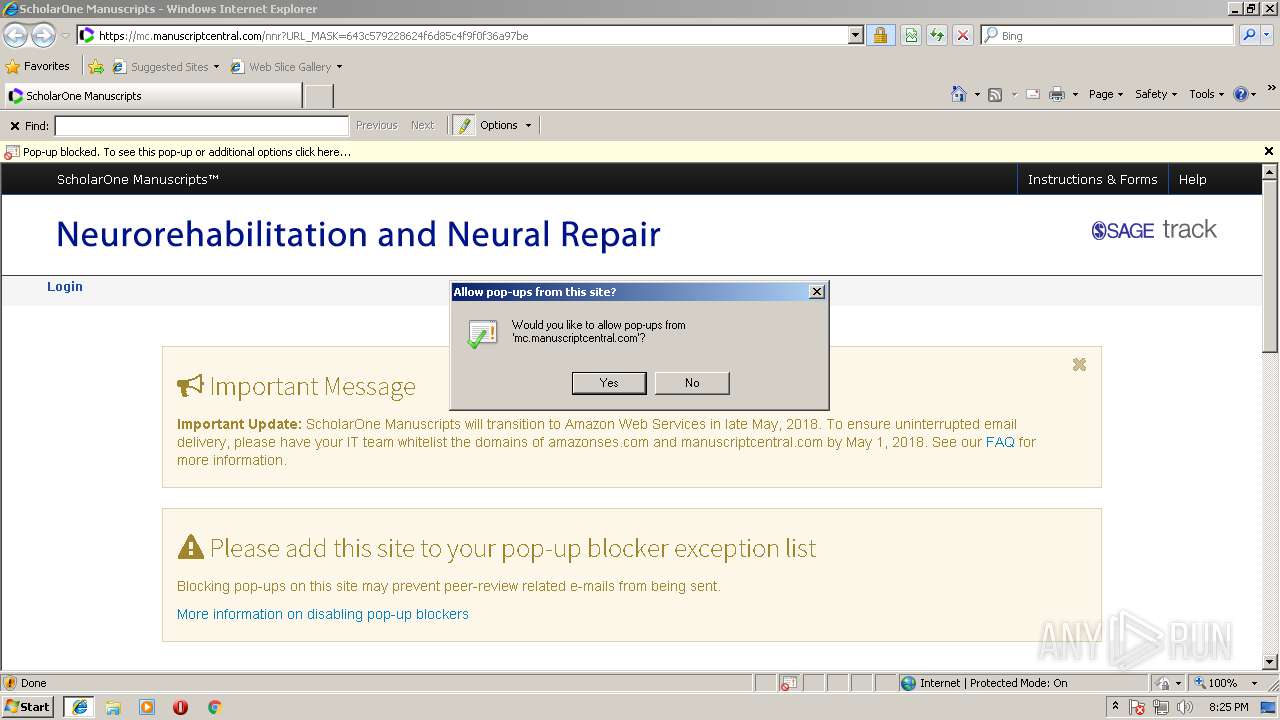Image resolution: width=1280 pixels, height=720 pixels.
Task: Open the FAQ link
Action: pyautogui.click(x=1000, y=442)
